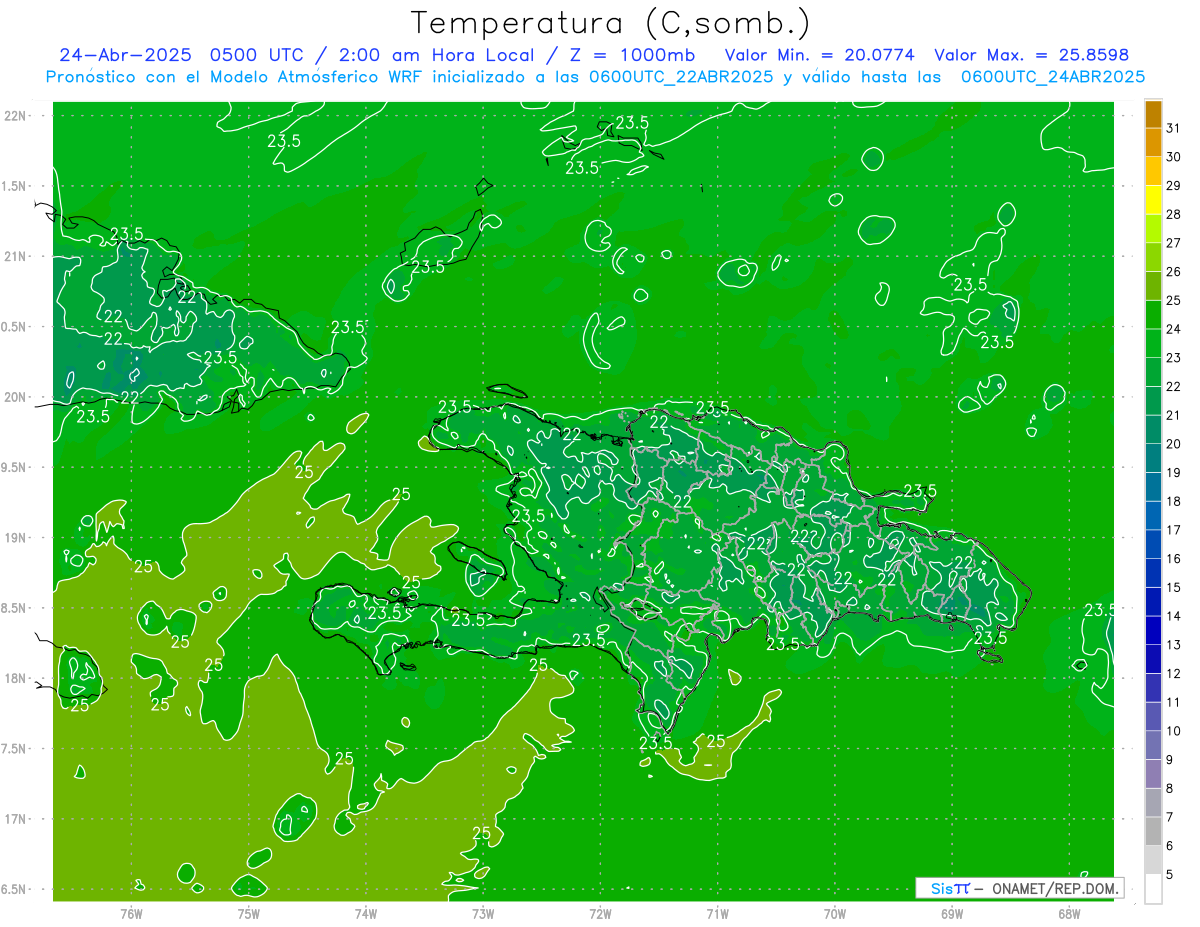
Task: Click the colorbar tick label '14'
Action: pos(1174,617)
